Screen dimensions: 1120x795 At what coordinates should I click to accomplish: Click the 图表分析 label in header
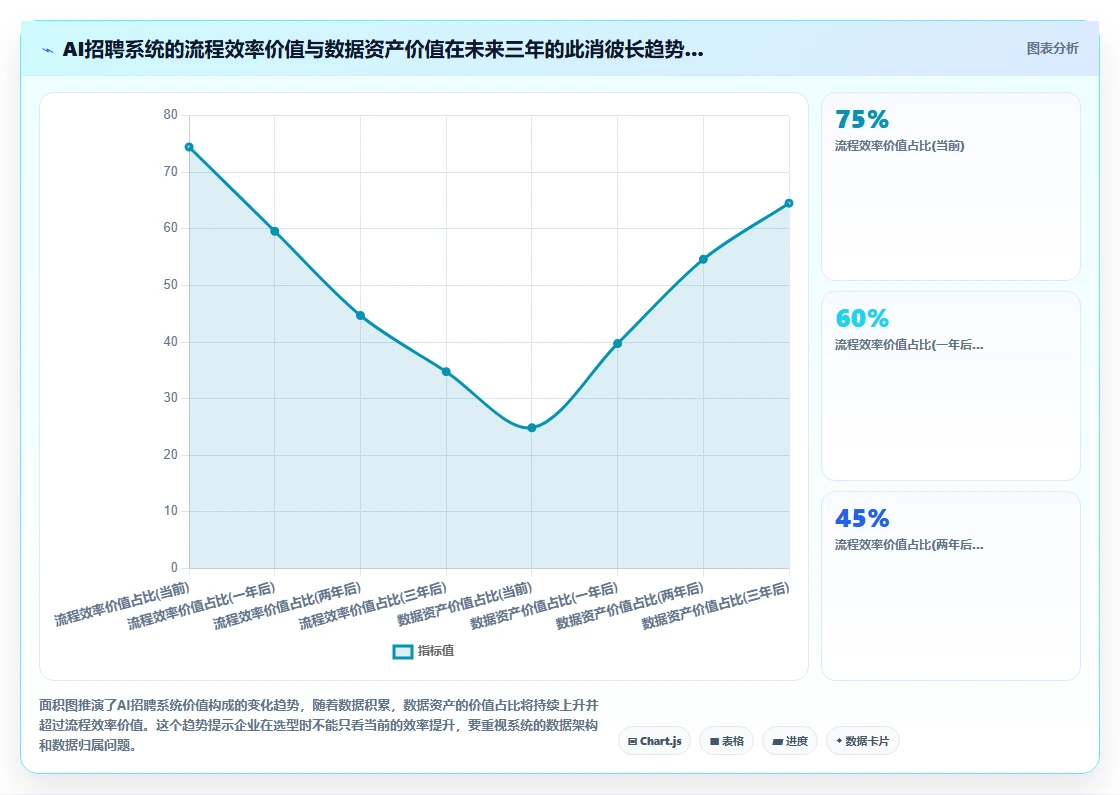(x=1052, y=49)
